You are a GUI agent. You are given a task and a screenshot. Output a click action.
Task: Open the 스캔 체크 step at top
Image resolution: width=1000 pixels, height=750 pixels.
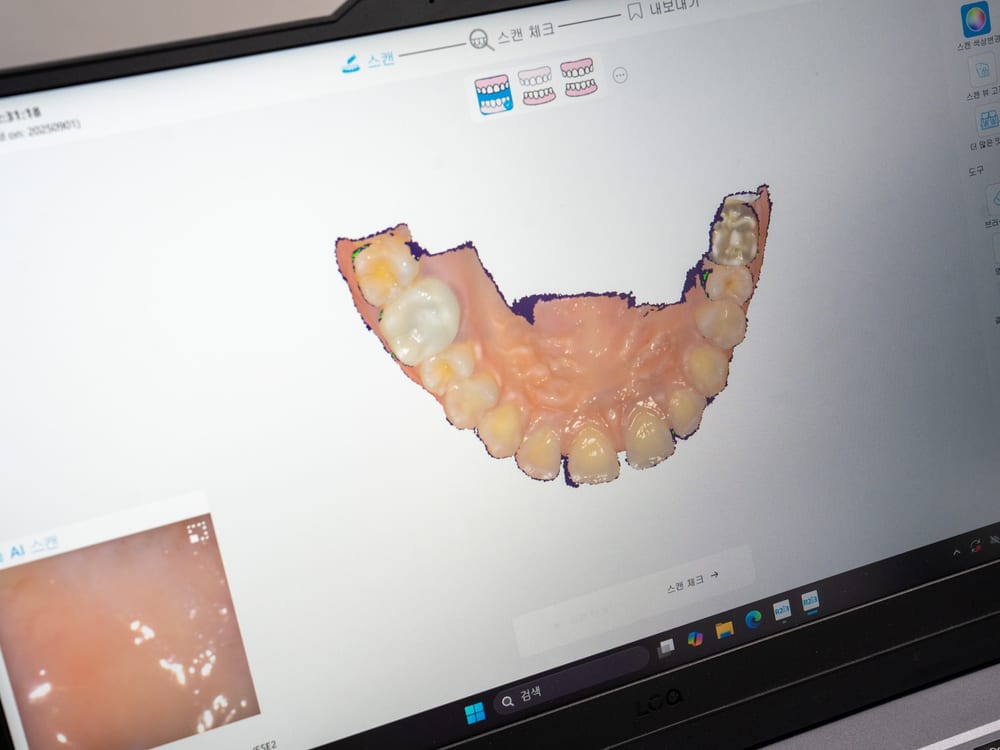pos(512,36)
